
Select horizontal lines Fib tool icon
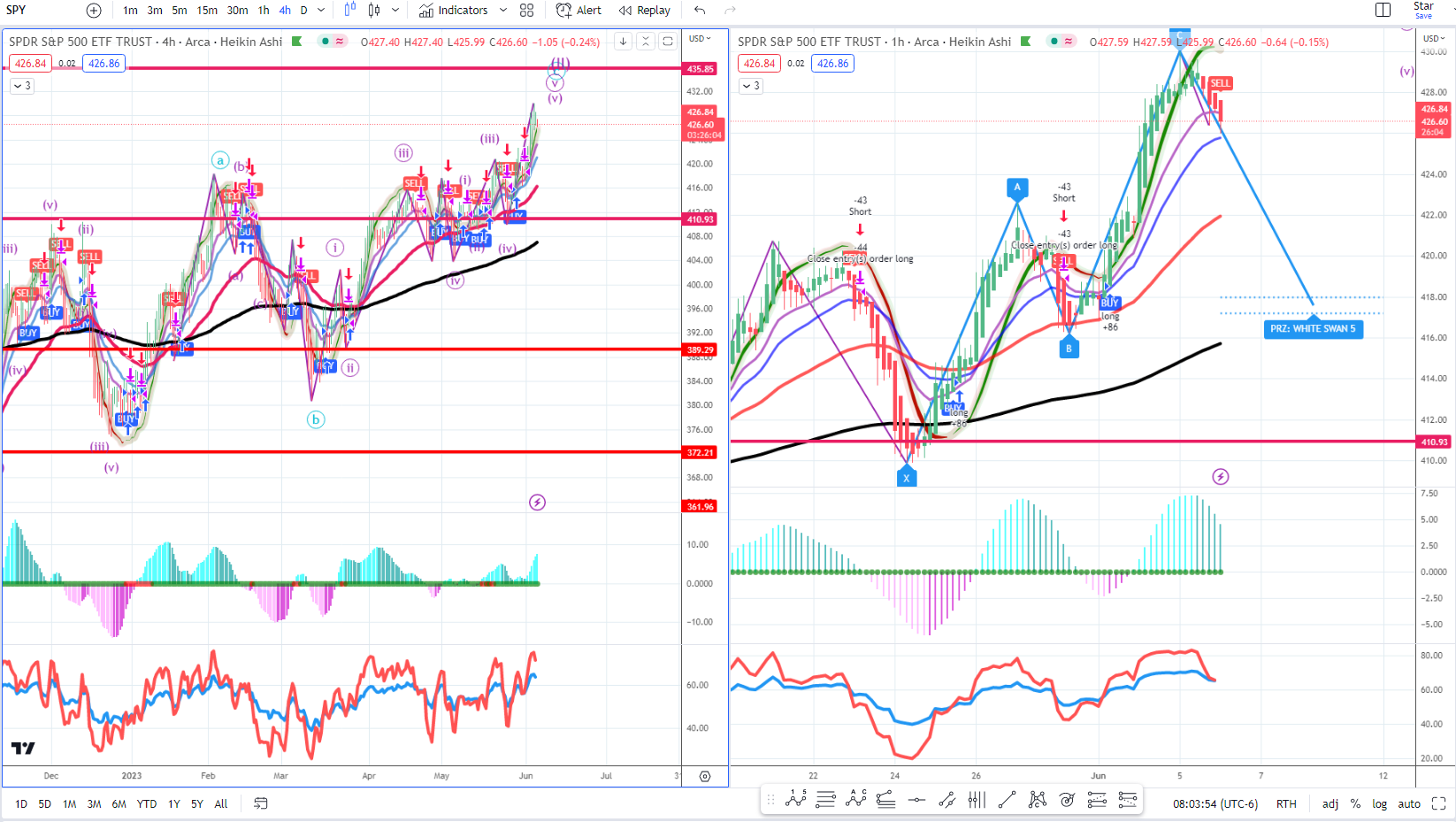(826, 800)
